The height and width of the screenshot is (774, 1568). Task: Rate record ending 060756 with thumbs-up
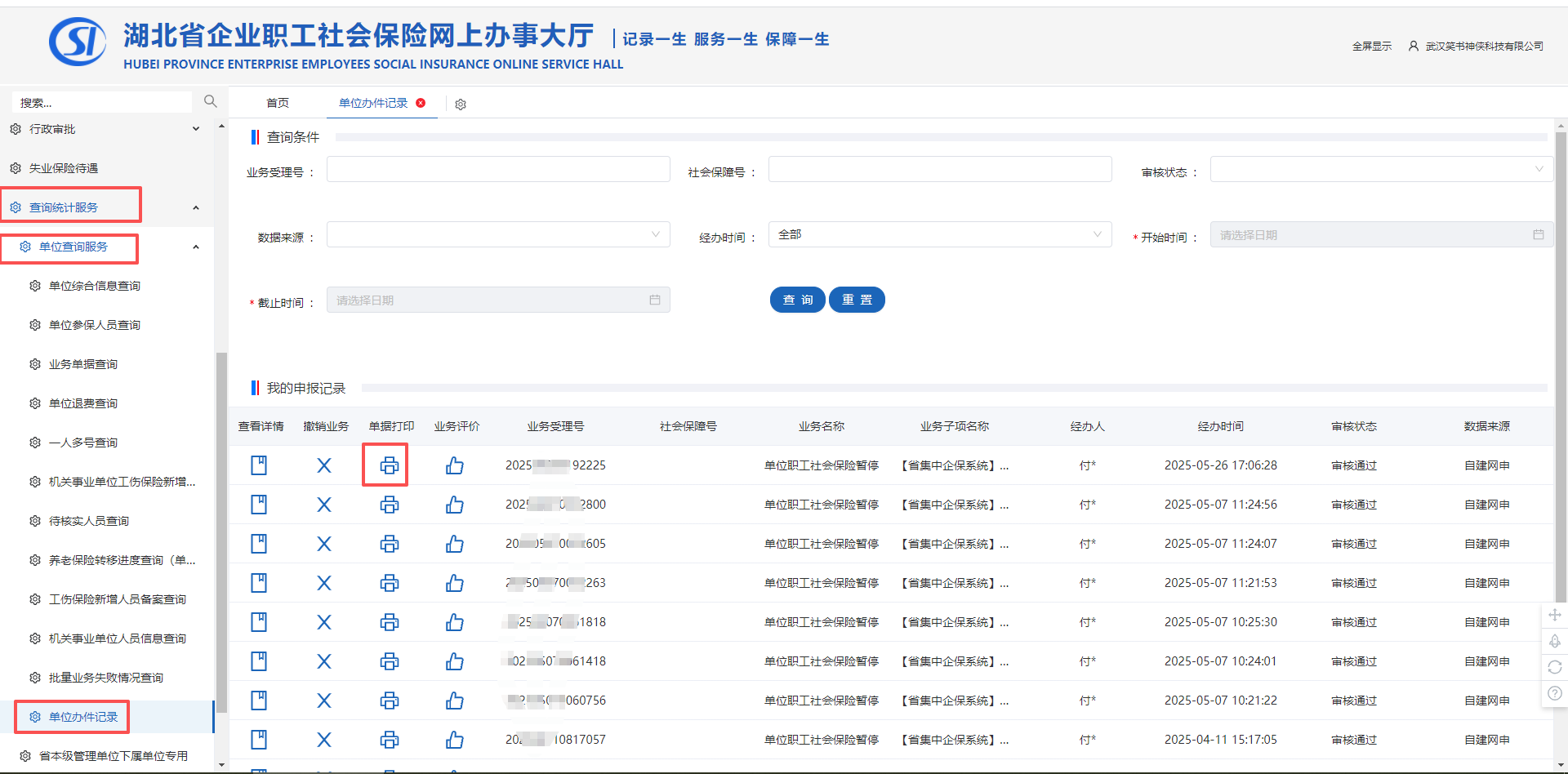click(455, 701)
